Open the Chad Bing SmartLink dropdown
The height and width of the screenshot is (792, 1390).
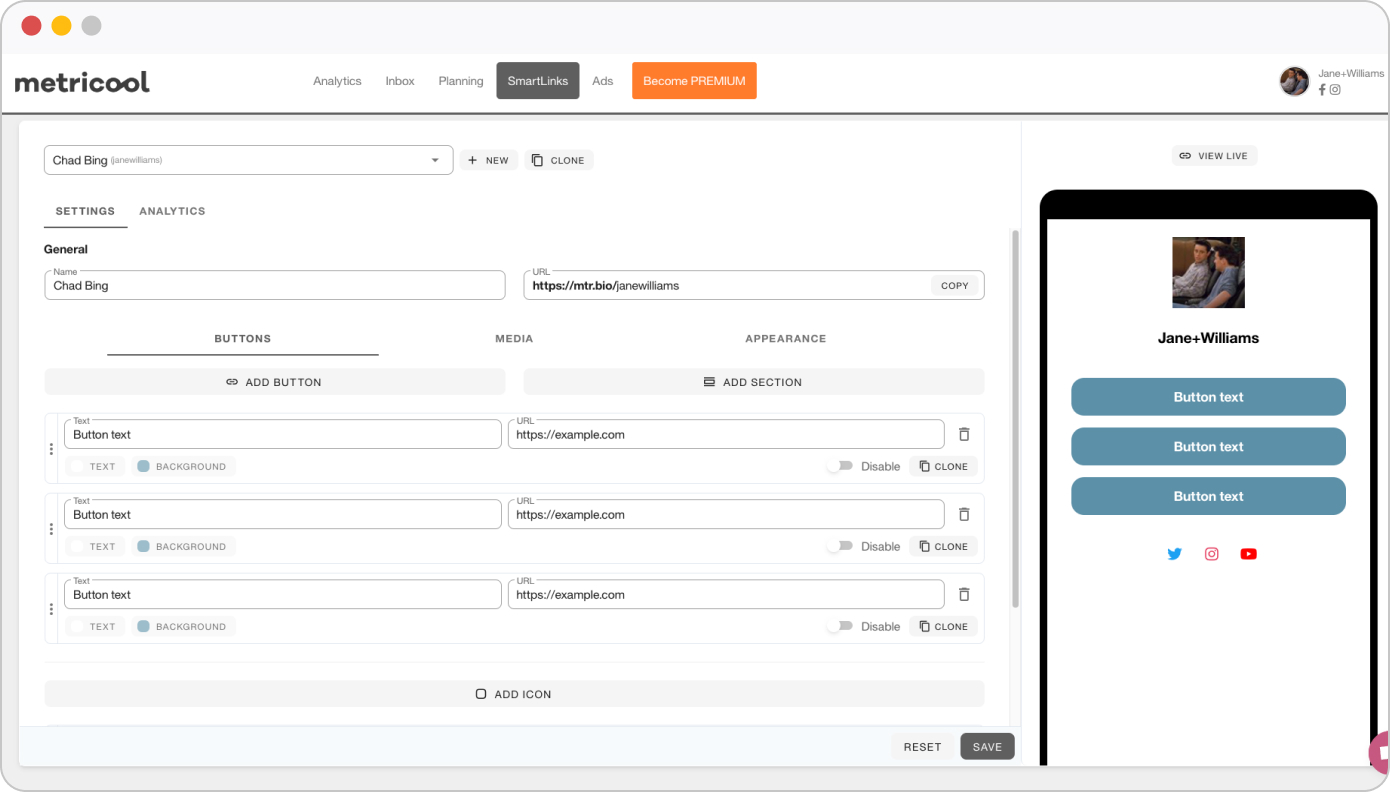point(248,160)
